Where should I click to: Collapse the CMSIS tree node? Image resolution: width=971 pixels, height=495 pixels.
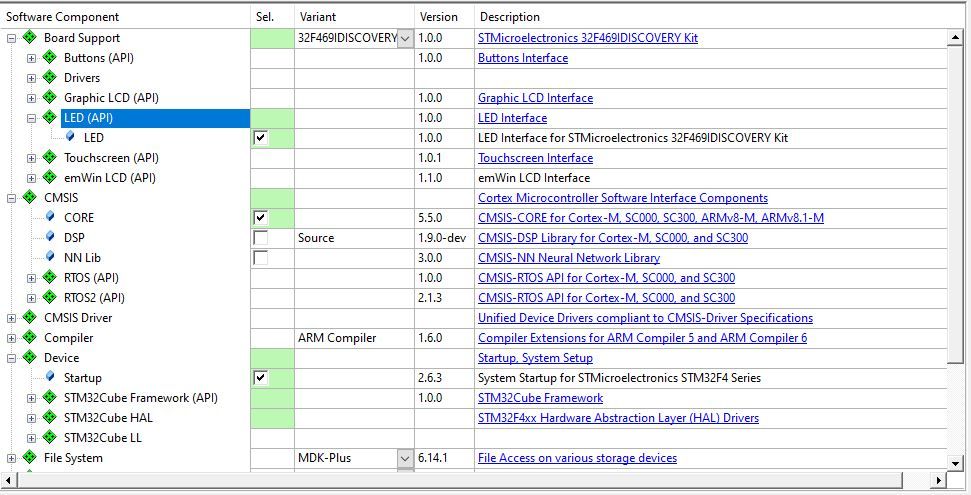pos(11,198)
